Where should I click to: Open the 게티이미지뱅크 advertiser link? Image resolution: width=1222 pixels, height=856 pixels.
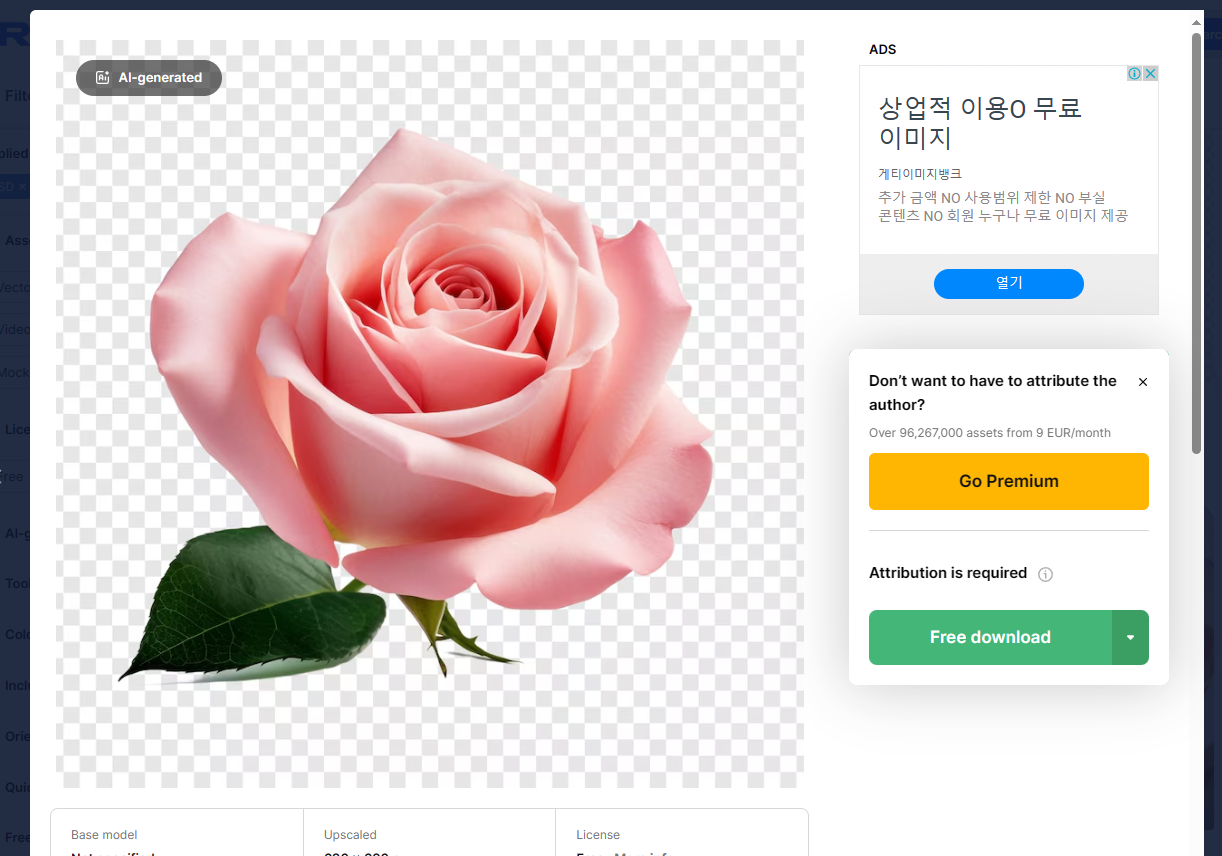(x=919, y=173)
